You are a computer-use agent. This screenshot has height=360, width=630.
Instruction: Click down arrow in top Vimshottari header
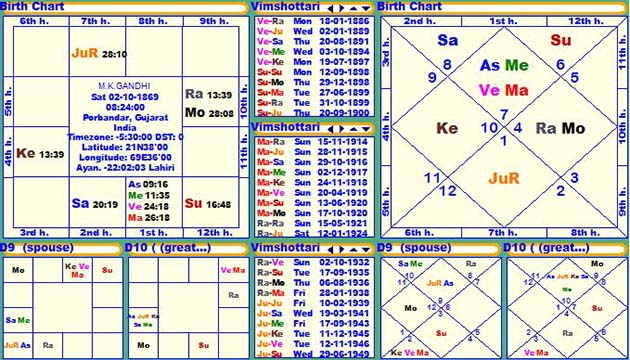366,8
